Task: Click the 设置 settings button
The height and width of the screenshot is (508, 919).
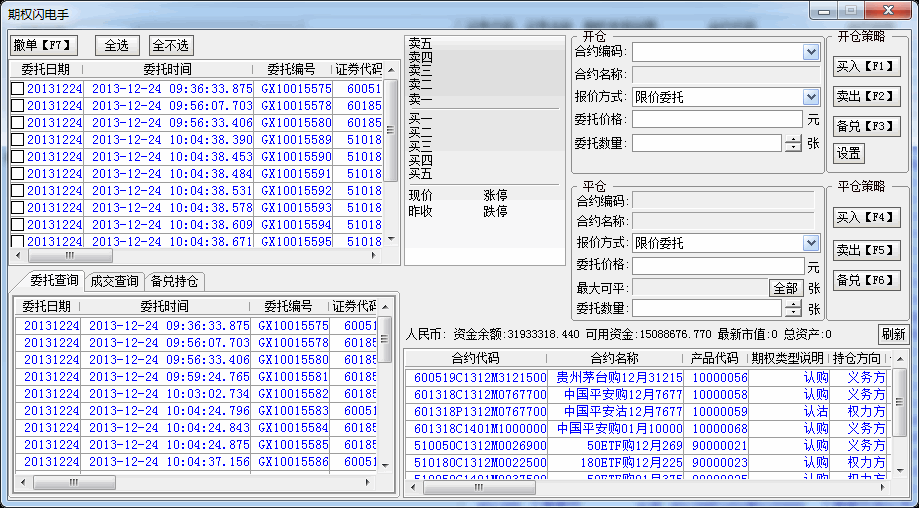Action: point(849,154)
